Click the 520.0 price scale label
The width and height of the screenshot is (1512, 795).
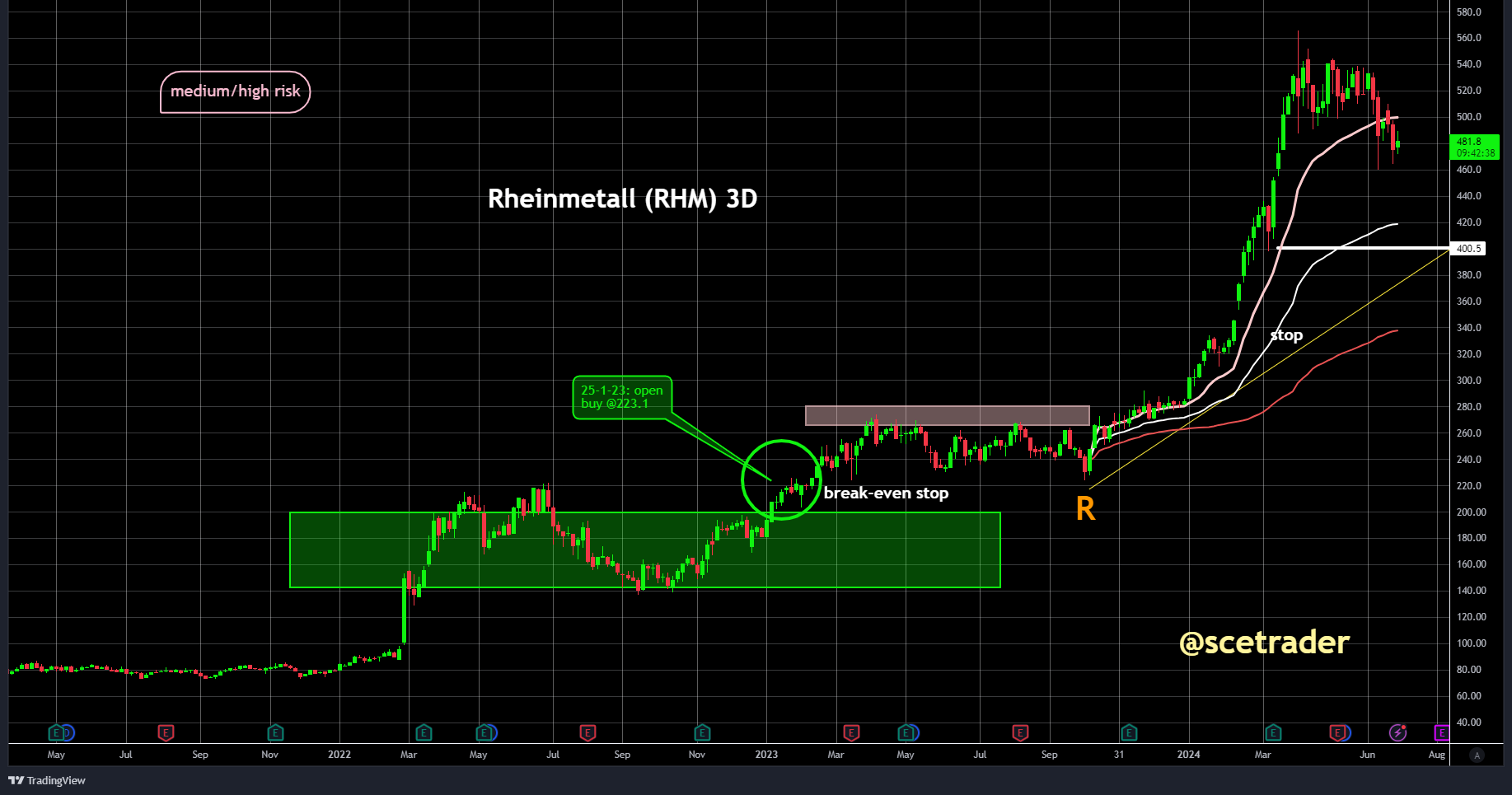[1468, 91]
